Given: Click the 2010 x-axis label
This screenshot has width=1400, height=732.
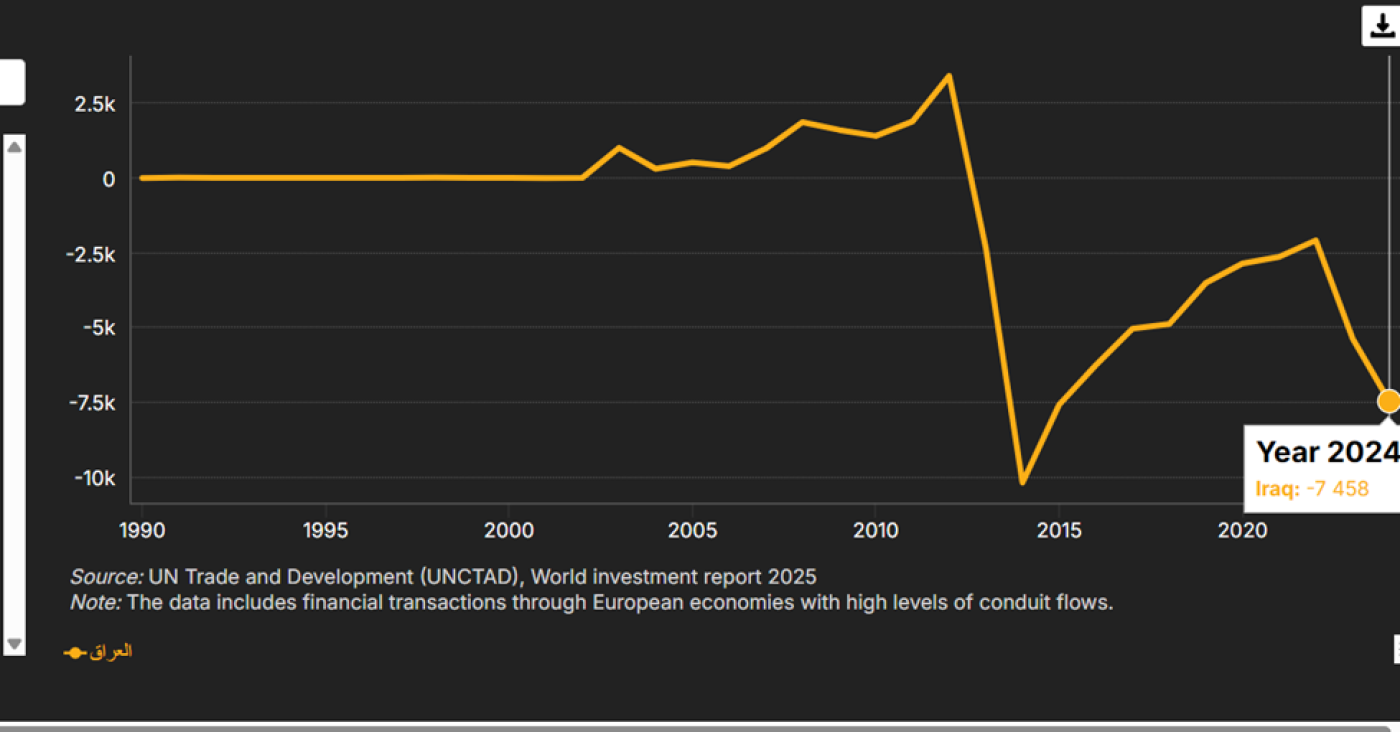Looking at the screenshot, I should [x=875, y=530].
